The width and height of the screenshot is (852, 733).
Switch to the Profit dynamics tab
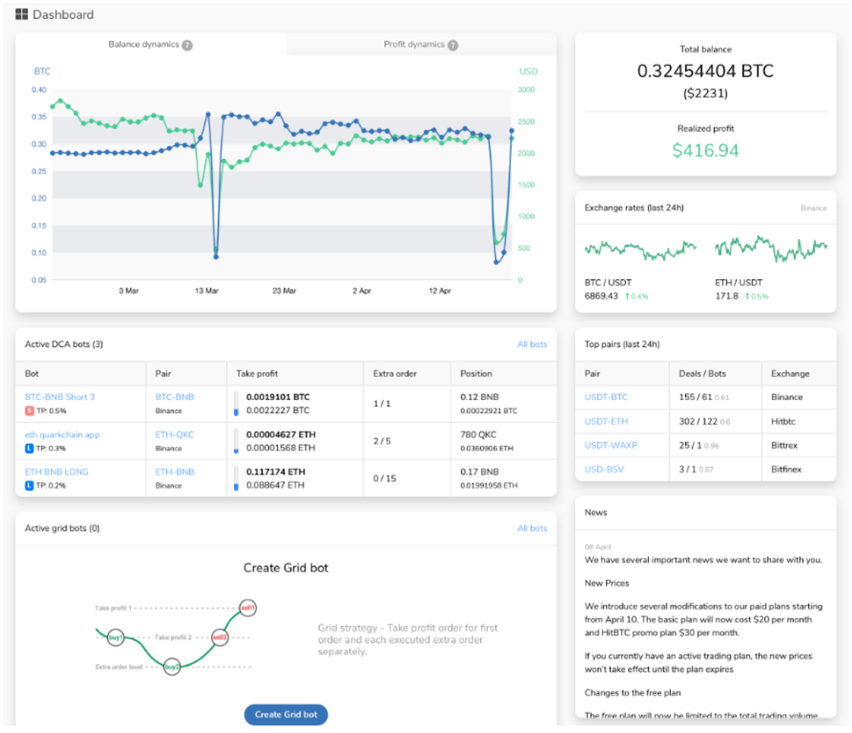coord(421,45)
